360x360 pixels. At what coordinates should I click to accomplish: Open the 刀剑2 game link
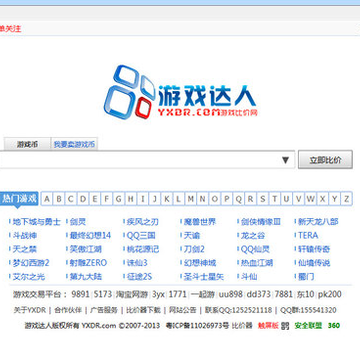[x=194, y=249]
